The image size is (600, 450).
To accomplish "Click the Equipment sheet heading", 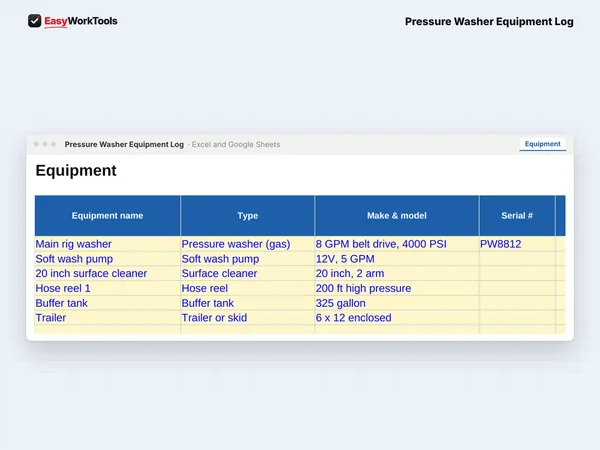I will pos(76,171).
